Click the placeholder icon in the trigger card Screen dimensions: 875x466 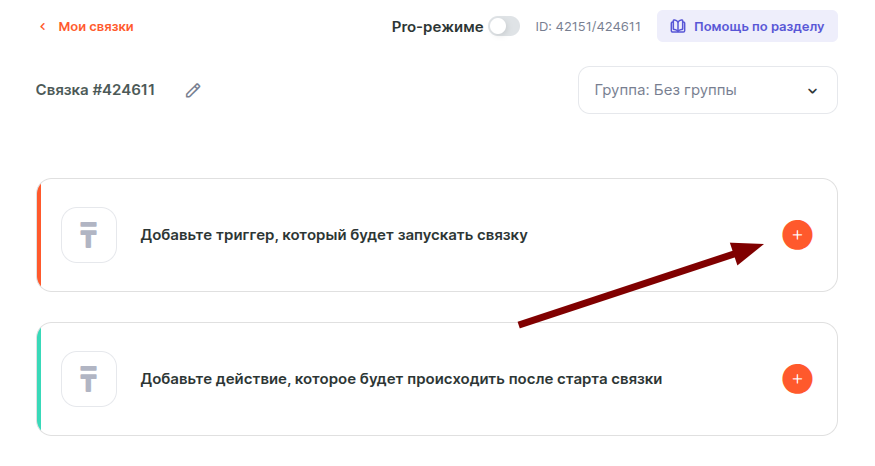pos(89,235)
